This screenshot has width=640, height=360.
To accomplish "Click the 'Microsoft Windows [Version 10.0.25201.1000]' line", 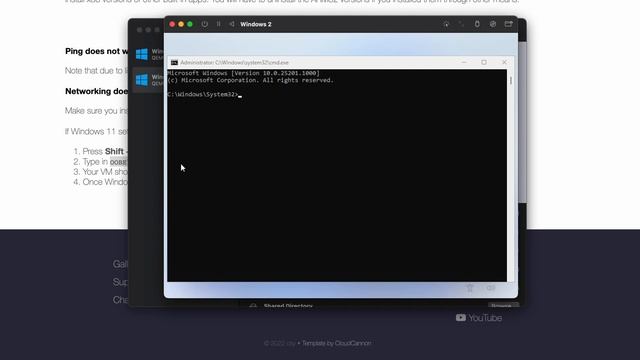I will point(244,73).
